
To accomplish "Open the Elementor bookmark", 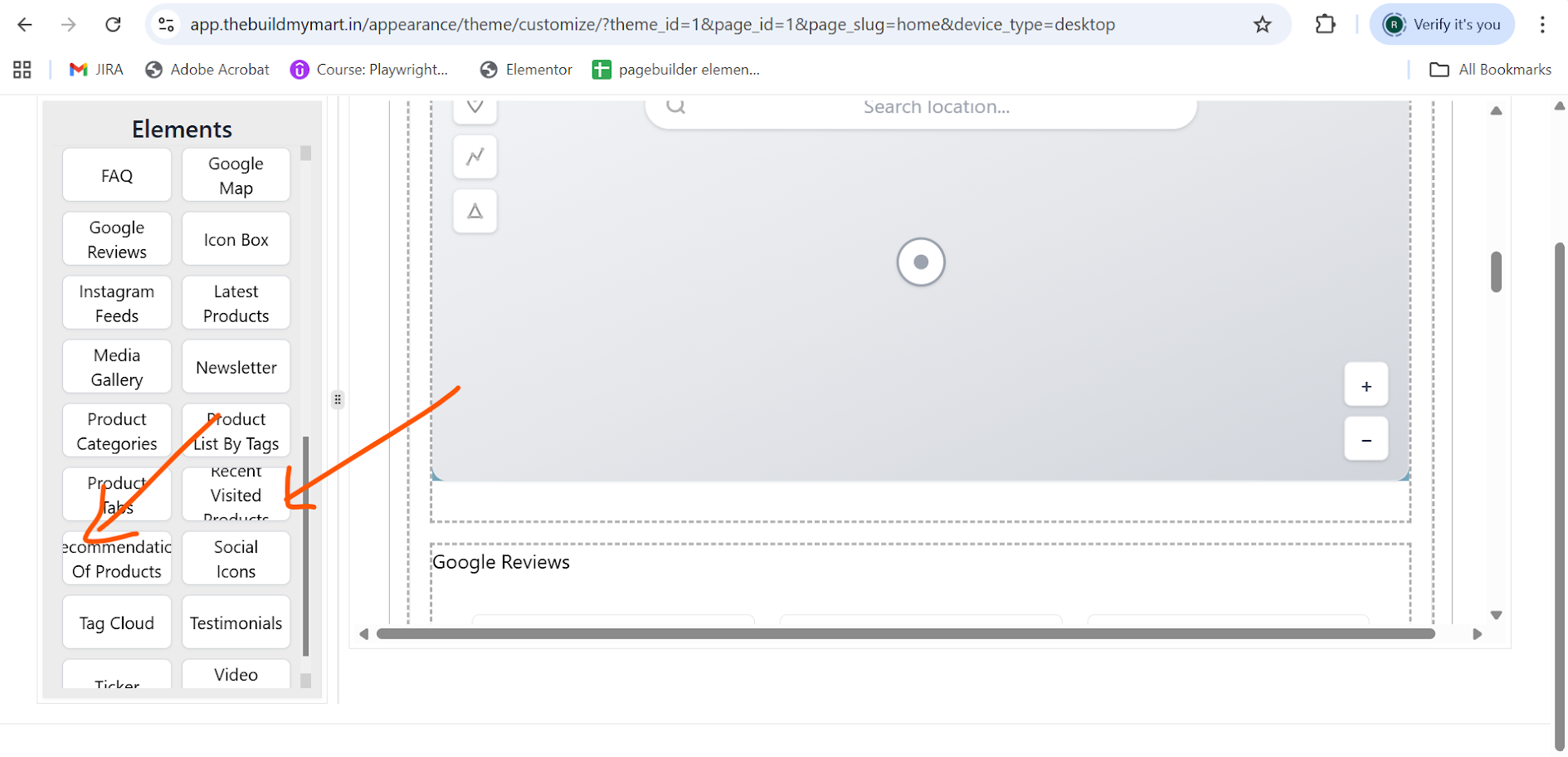I will (526, 70).
